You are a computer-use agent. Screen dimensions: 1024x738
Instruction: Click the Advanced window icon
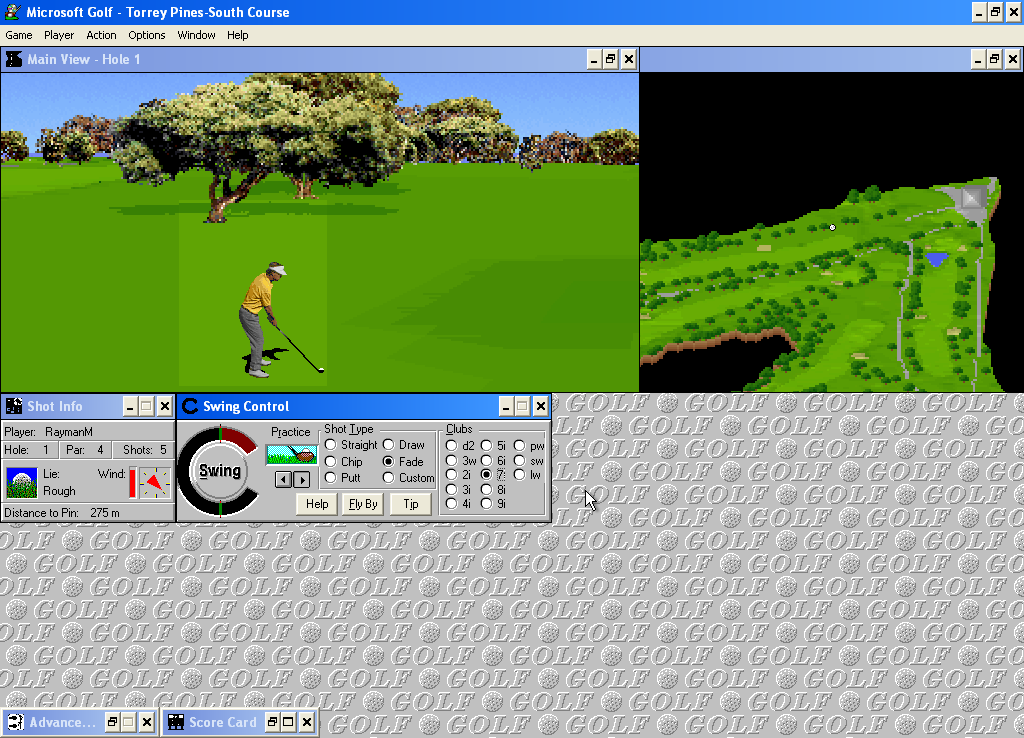[x=15, y=722]
